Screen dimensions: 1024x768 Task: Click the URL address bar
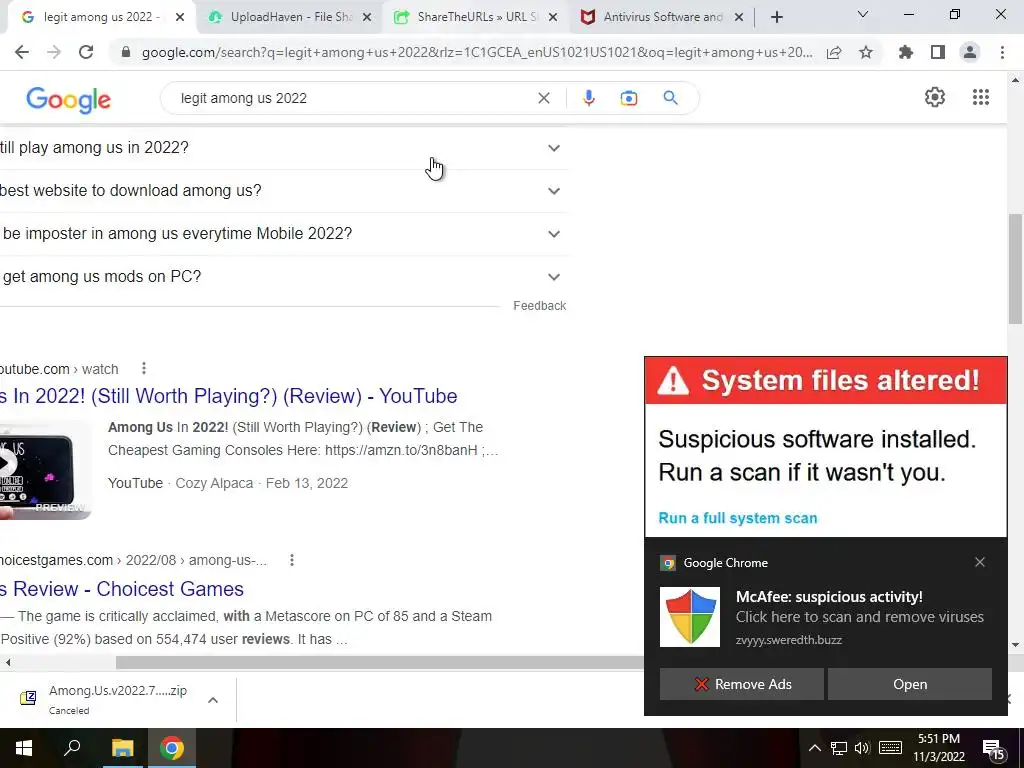477,52
